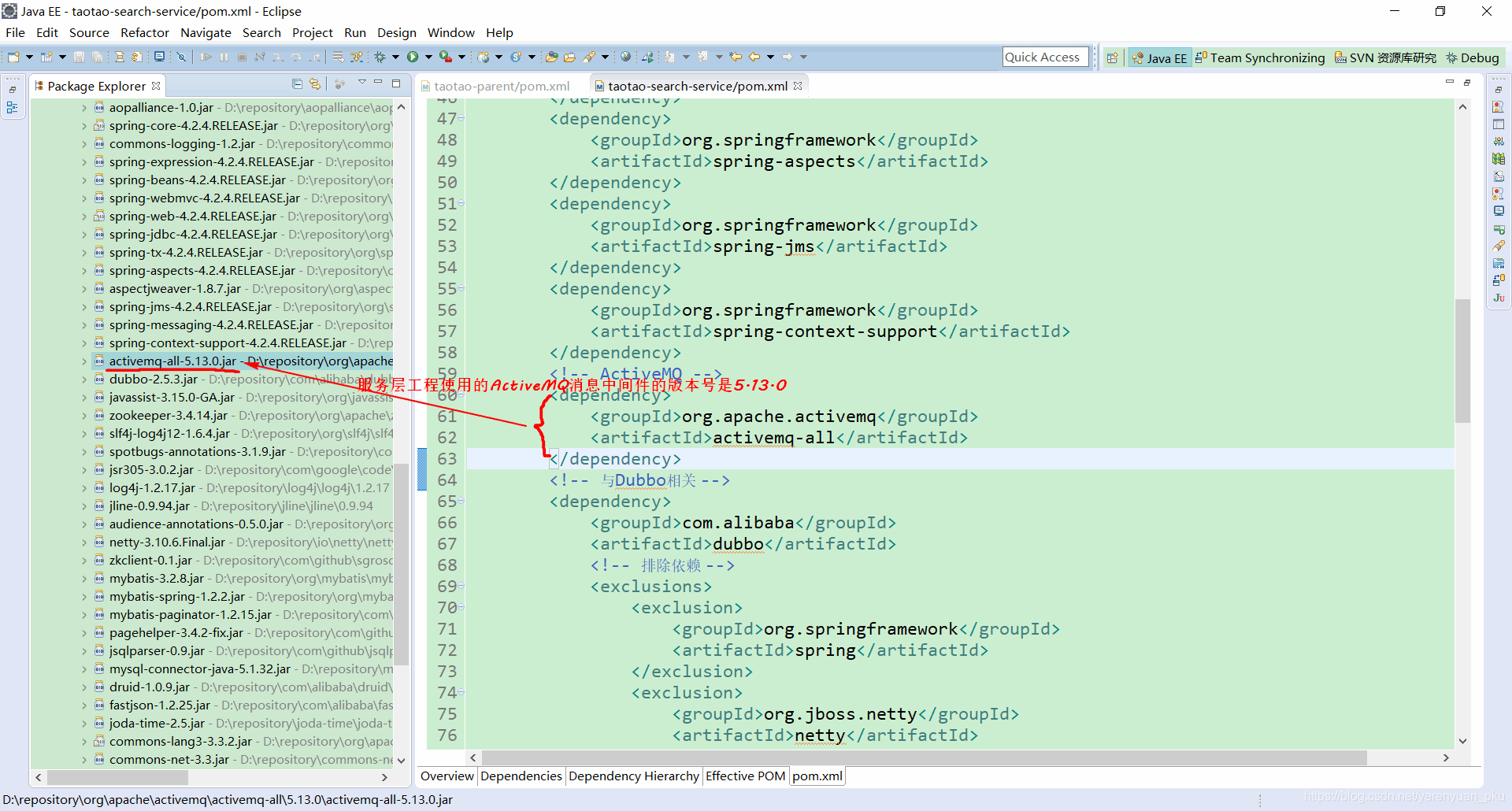This screenshot has height=811, width=1512.
Task: Switch to Effective POM tab
Action: (745, 776)
